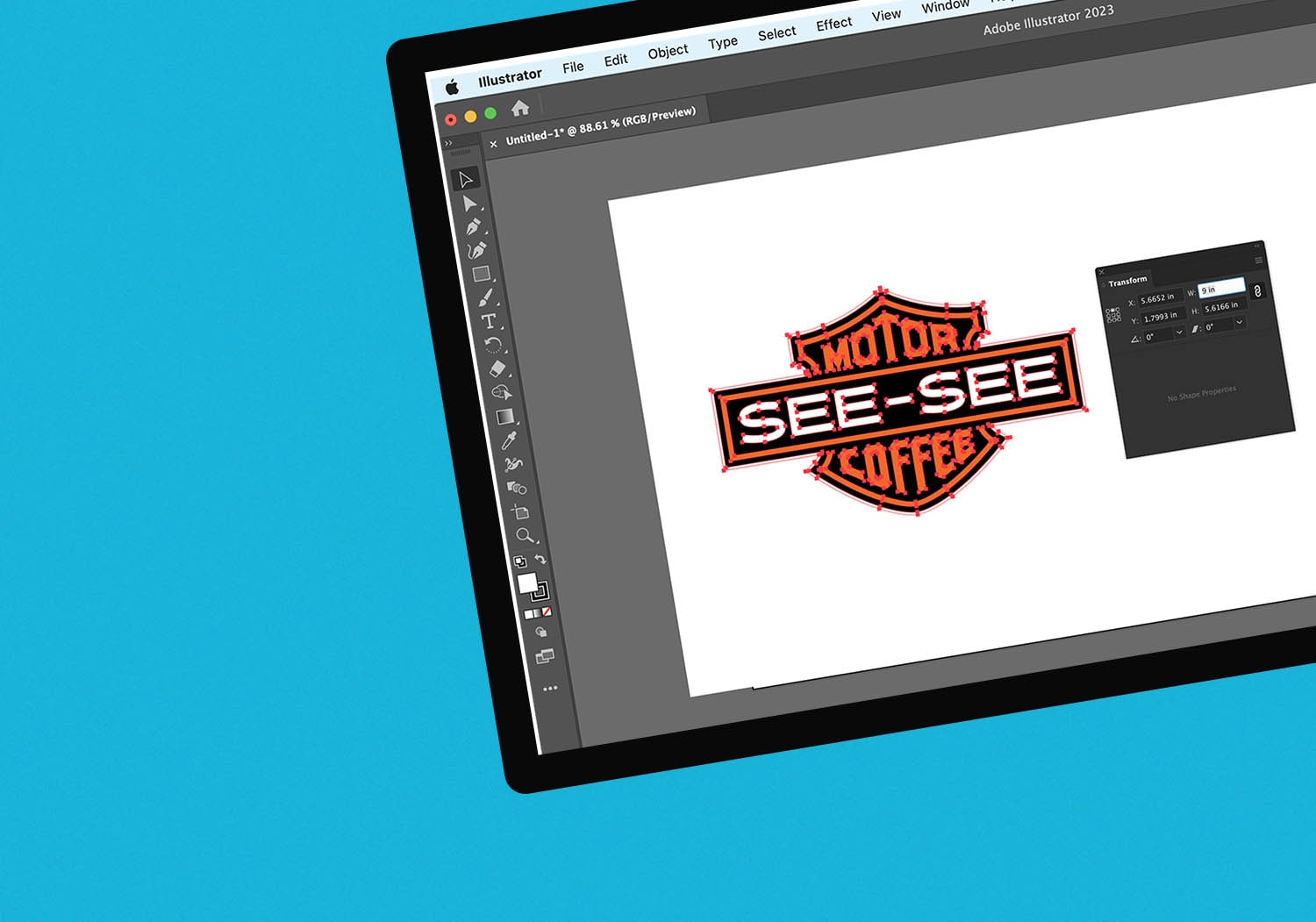Select the Zoom magnifier tool

[x=525, y=534]
